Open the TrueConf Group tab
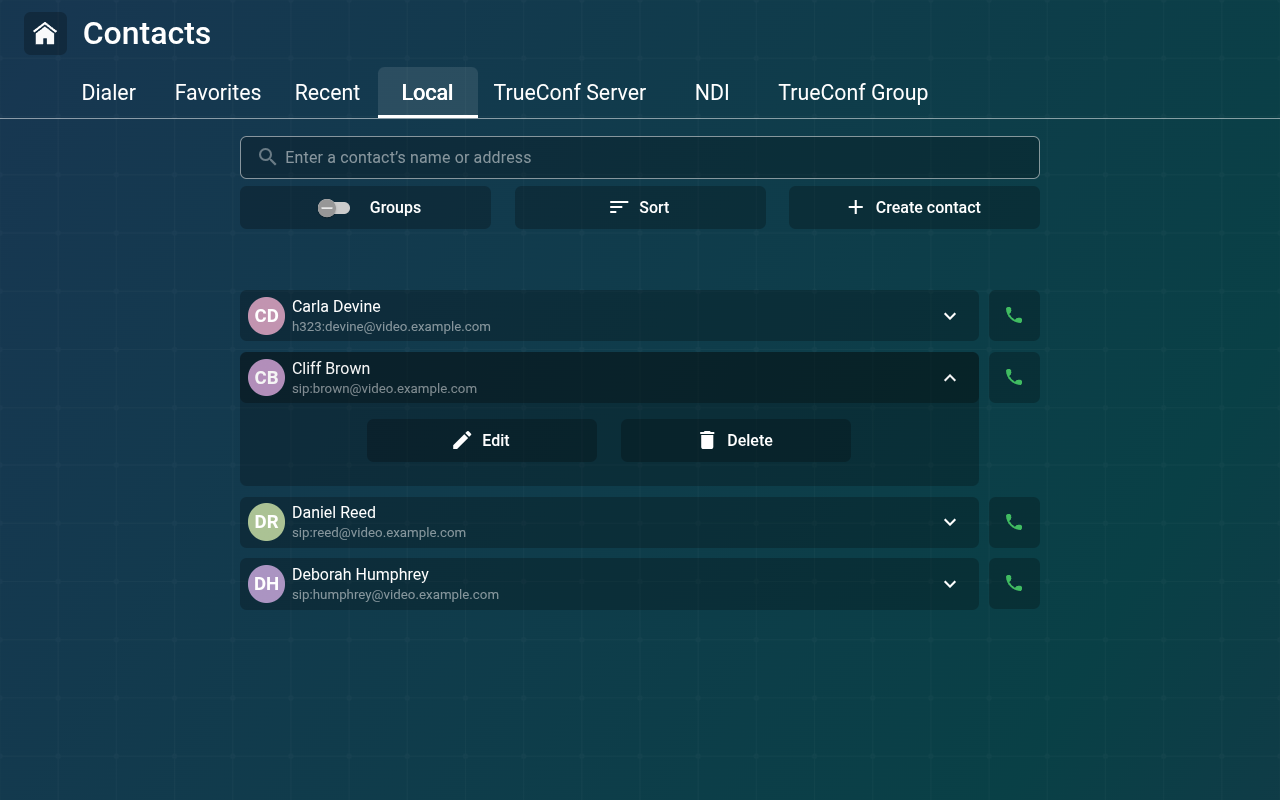 click(853, 92)
